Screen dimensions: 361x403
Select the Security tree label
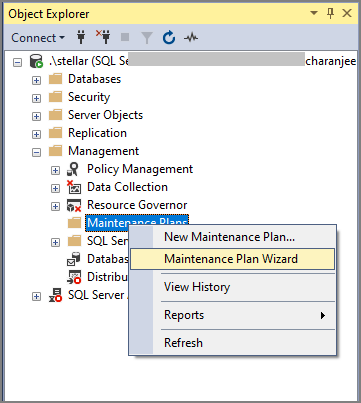[x=89, y=97]
